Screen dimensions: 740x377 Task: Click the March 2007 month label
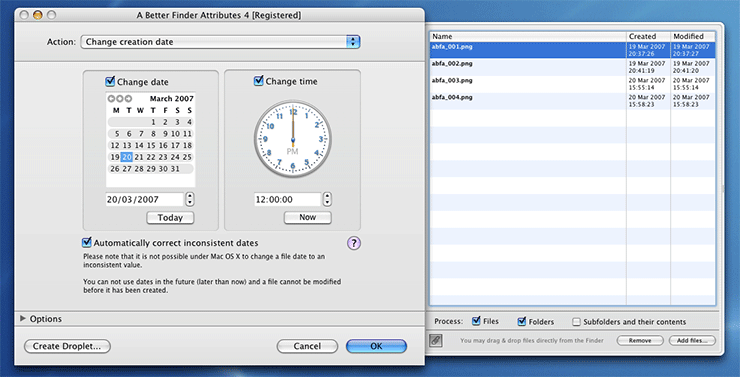(x=172, y=99)
